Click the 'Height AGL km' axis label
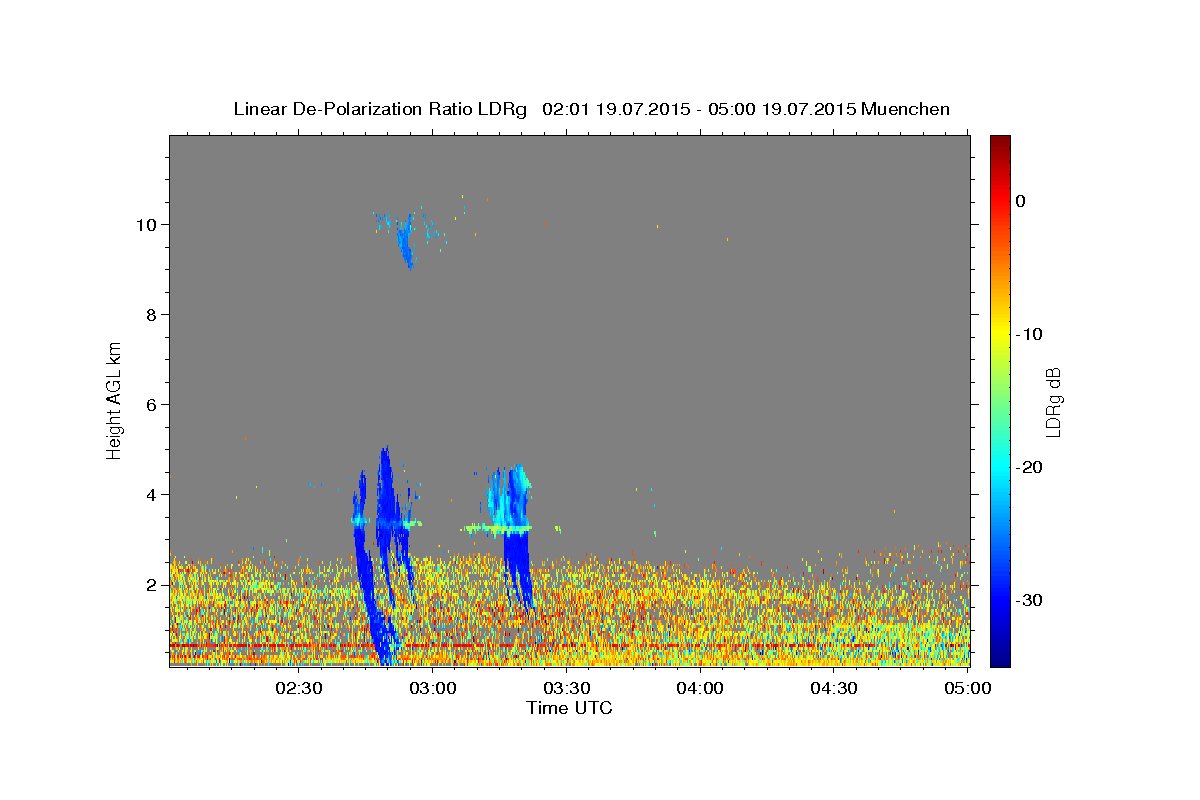The image size is (1200, 800). tap(114, 400)
